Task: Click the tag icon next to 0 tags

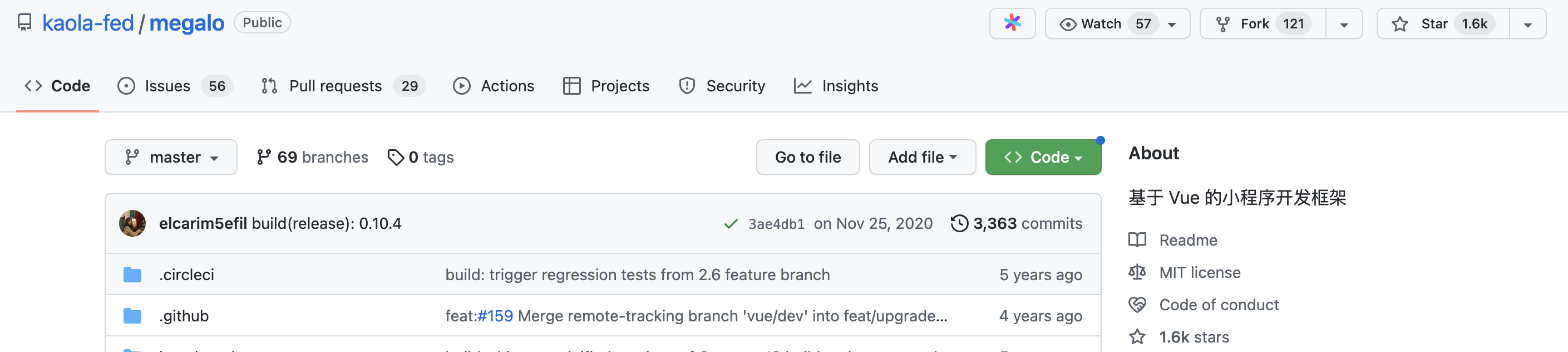Action: (x=396, y=157)
